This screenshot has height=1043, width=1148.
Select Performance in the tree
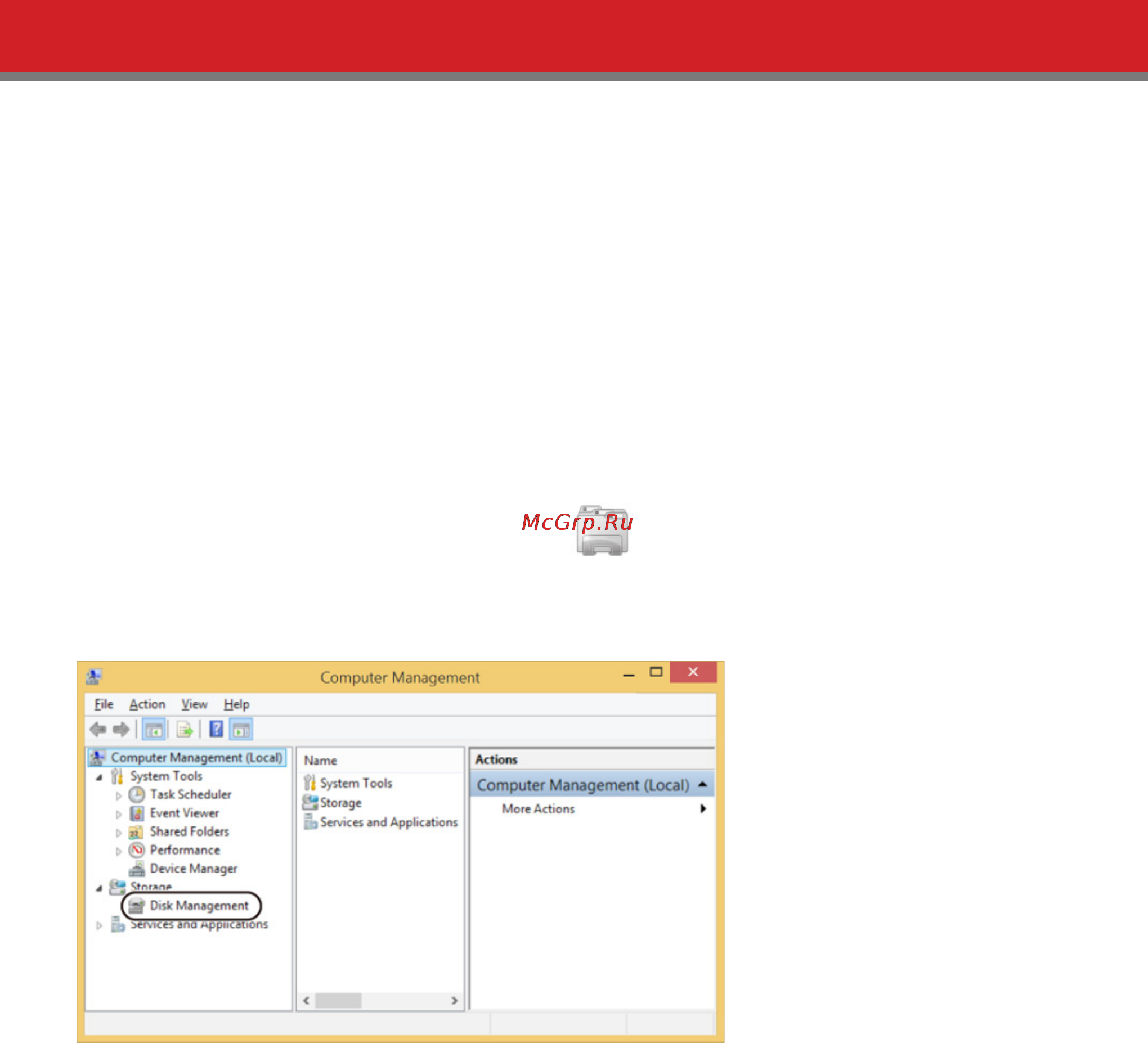click(185, 850)
